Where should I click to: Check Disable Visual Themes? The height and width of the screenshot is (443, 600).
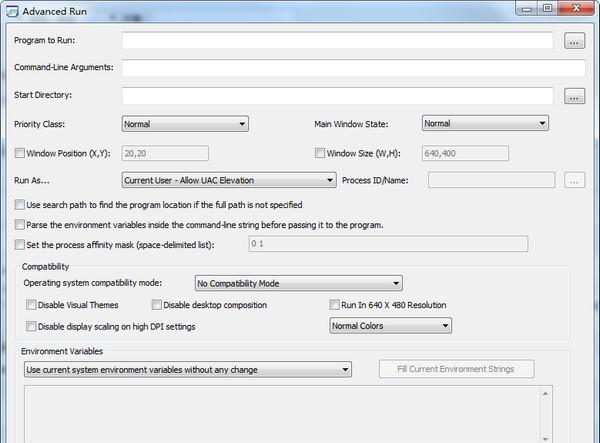click(x=31, y=305)
